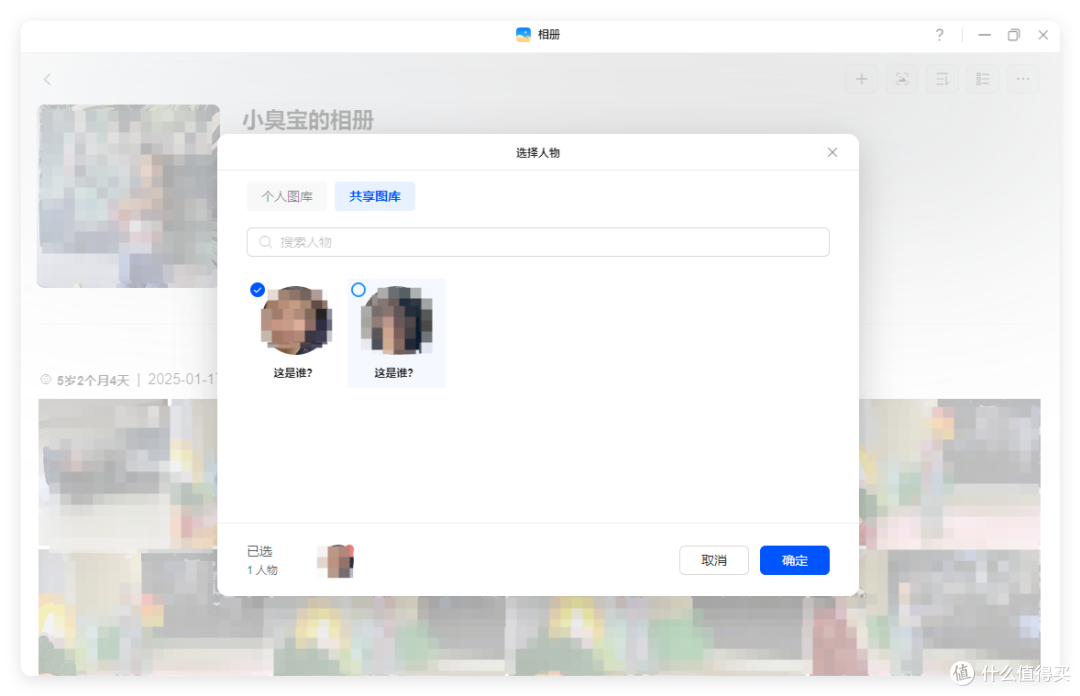The width and height of the screenshot is (1080, 696).
Task: Click the second person's face thumbnail
Action: 397,320
